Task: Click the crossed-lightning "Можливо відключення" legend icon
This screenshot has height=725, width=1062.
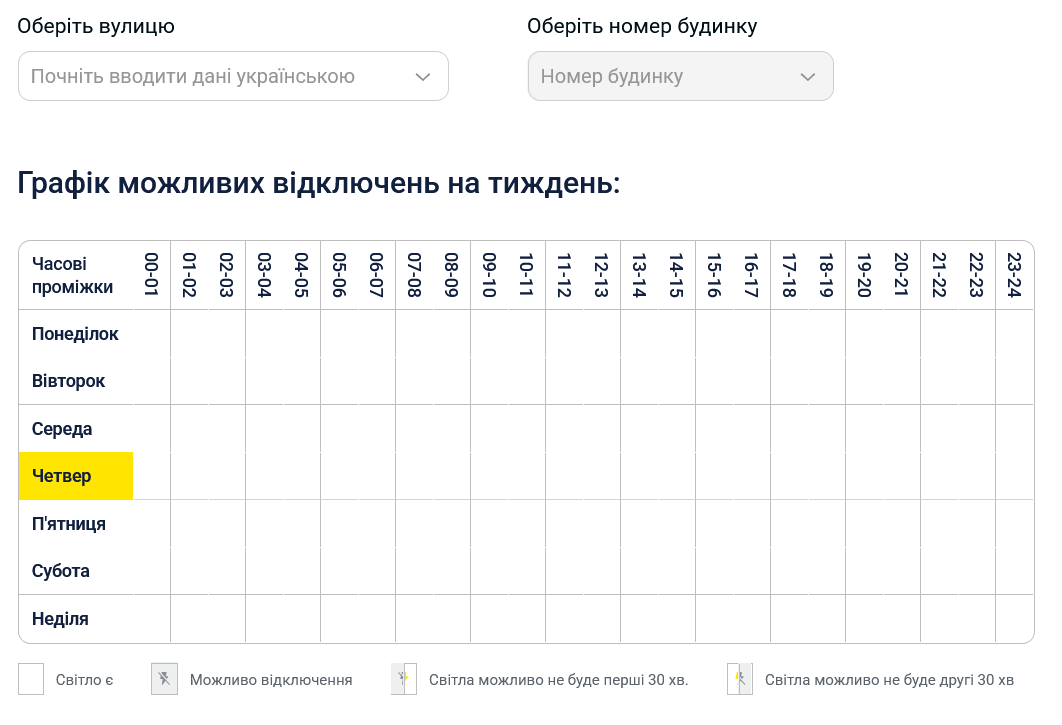Action: pyautogui.click(x=163, y=679)
